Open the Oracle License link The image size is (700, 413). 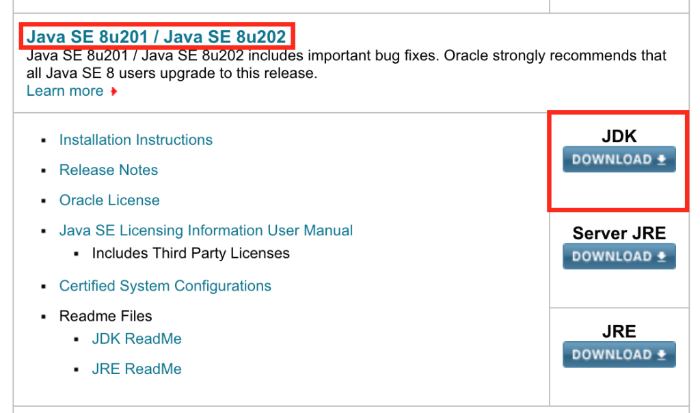pyautogui.click(x=109, y=200)
